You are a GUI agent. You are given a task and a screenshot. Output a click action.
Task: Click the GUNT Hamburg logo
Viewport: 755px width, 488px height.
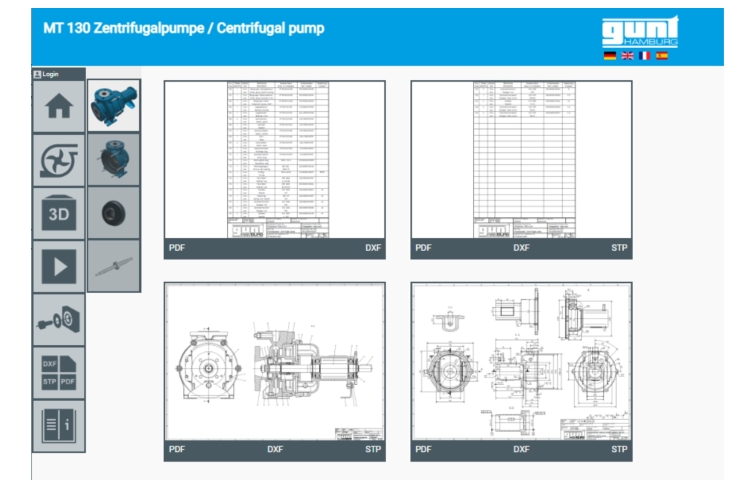[x=640, y=32]
